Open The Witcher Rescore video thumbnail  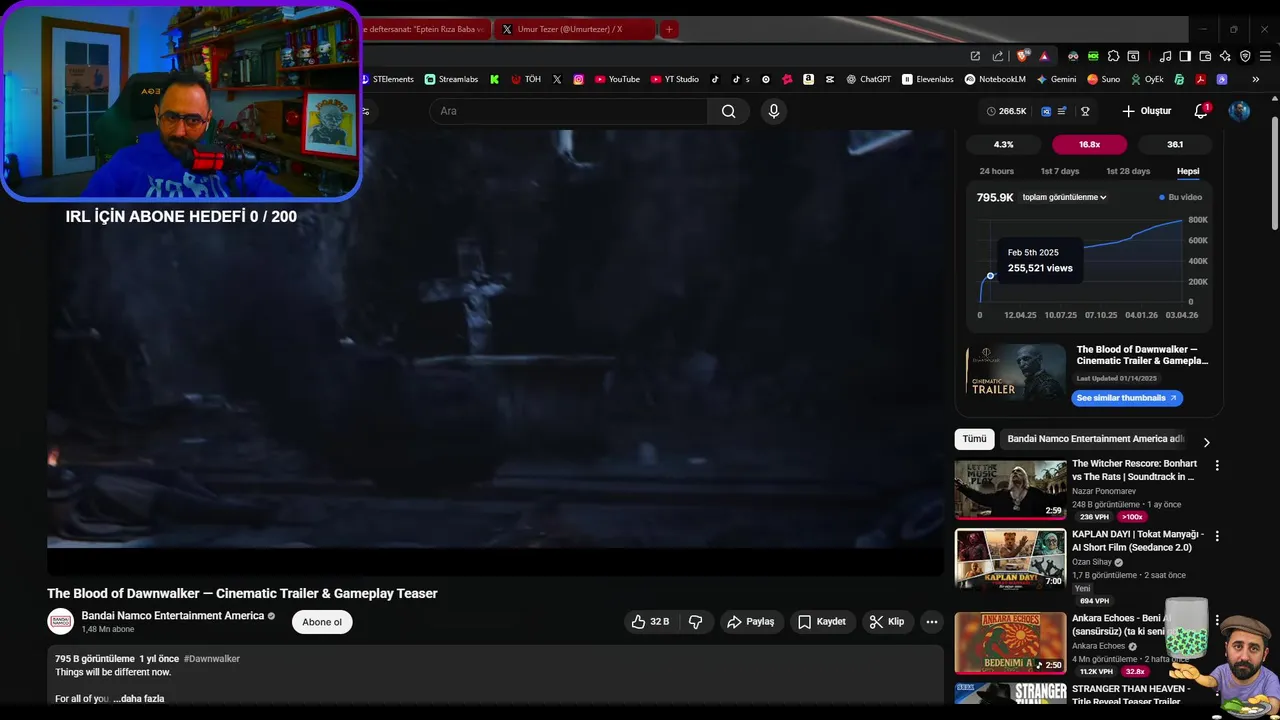click(x=1010, y=489)
